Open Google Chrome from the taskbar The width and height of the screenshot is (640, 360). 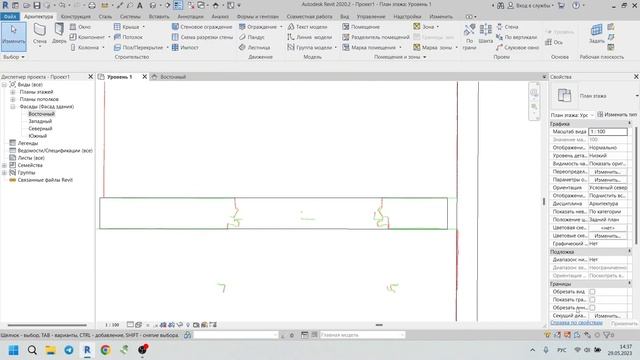pos(105,350)
